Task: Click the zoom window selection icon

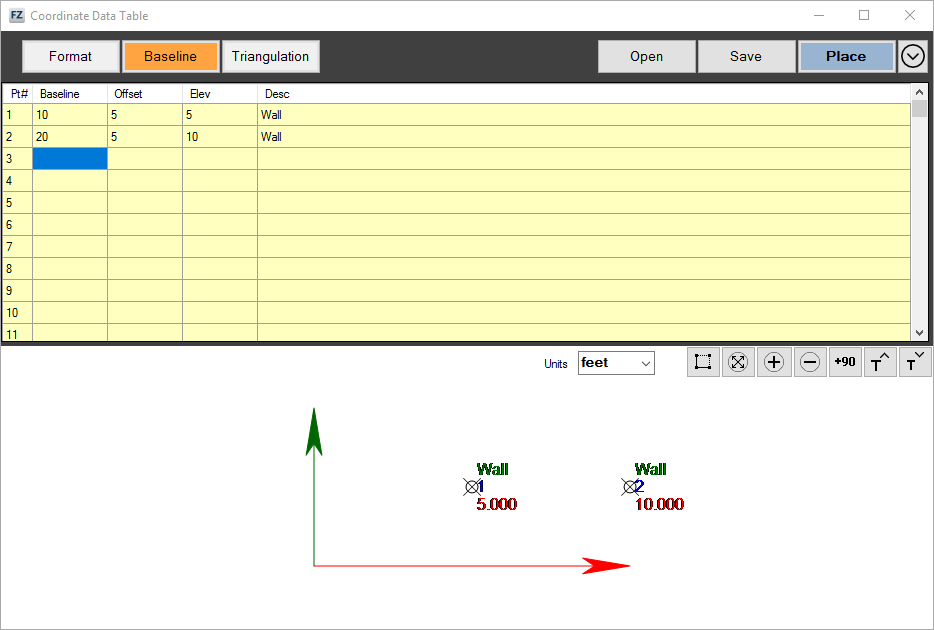Action: coord(703,362)
